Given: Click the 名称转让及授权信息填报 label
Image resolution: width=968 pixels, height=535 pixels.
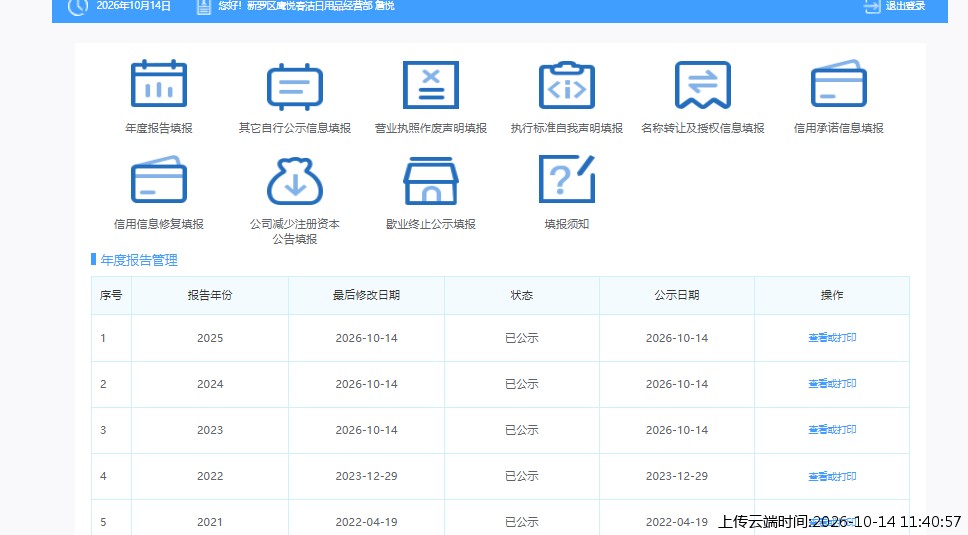Looking at the screenshot, I should tap(703, 128).
